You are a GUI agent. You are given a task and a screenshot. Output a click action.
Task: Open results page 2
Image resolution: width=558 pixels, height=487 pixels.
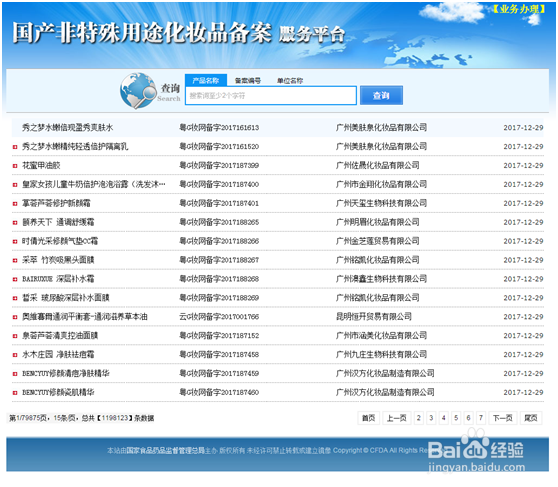point(419,418)
